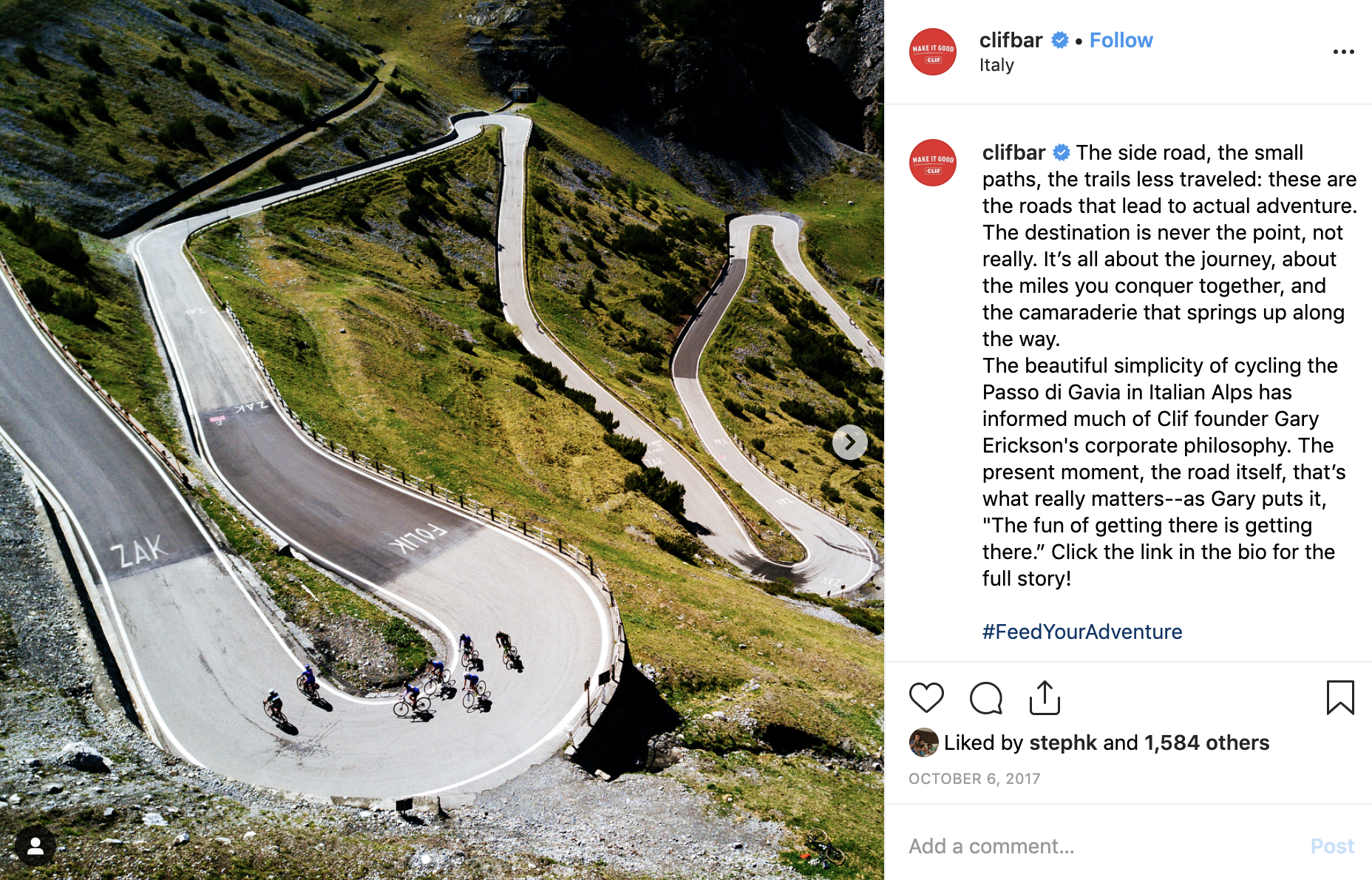Open the October 6, 2017 timestamp
Image resolution: width=1372 pixels, height=880 pixels.
[x=974, y=779]
